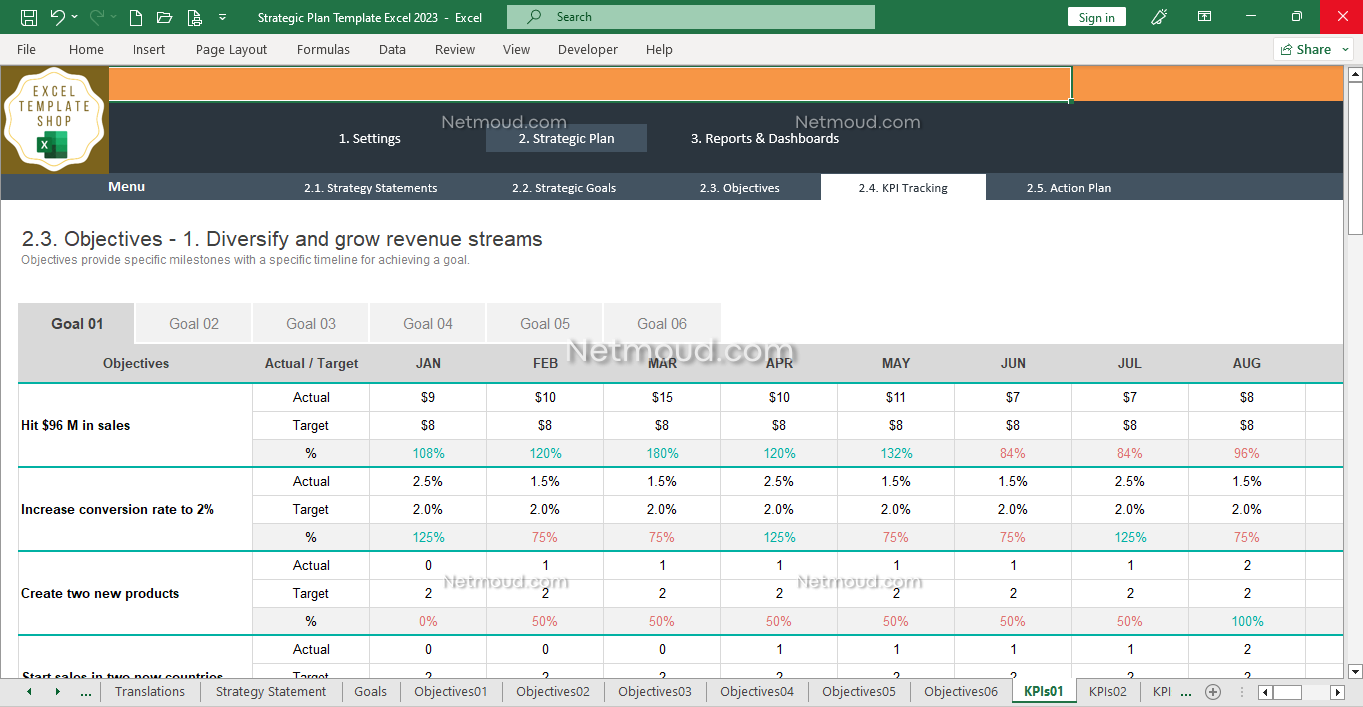Select the Developer ribbon tab

tap(588, 50)
